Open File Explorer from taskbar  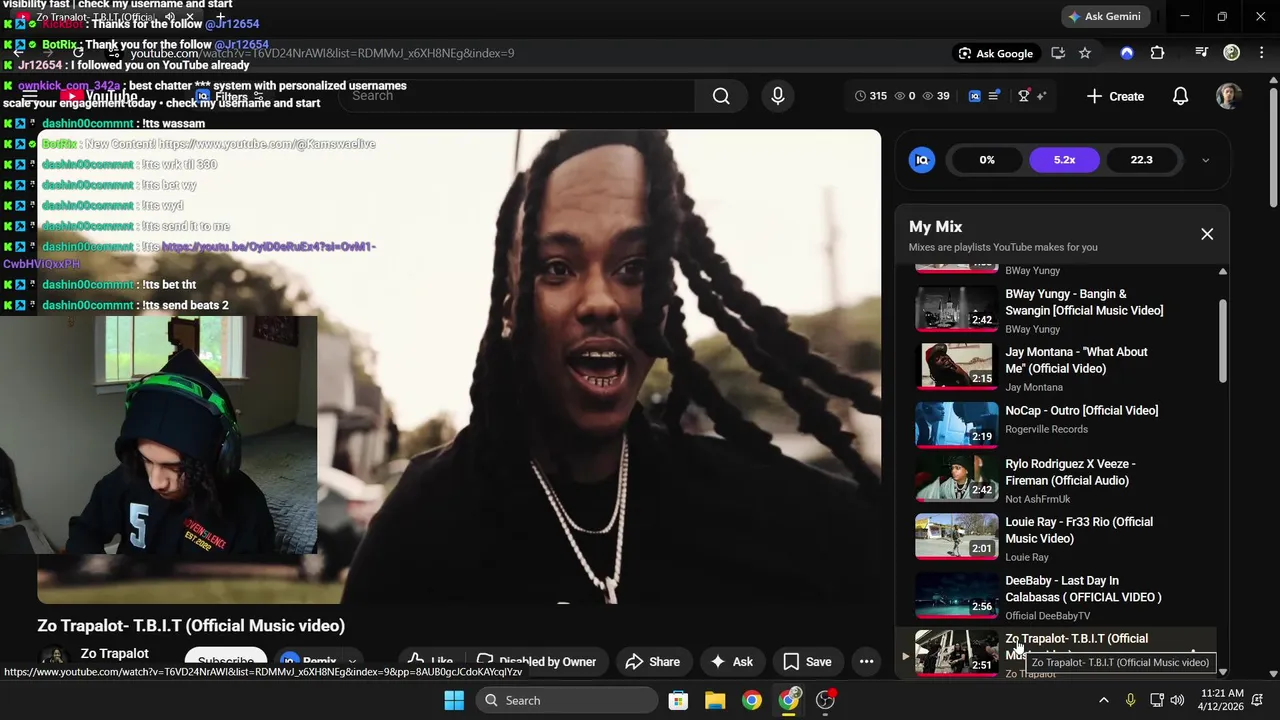[715, 700]
